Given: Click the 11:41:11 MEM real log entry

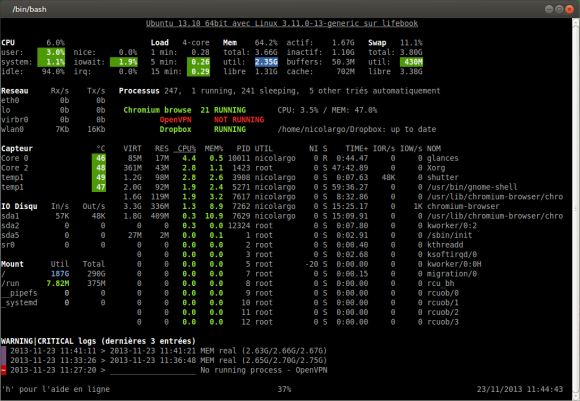Looking at the screenshot, I should point(168,350).
